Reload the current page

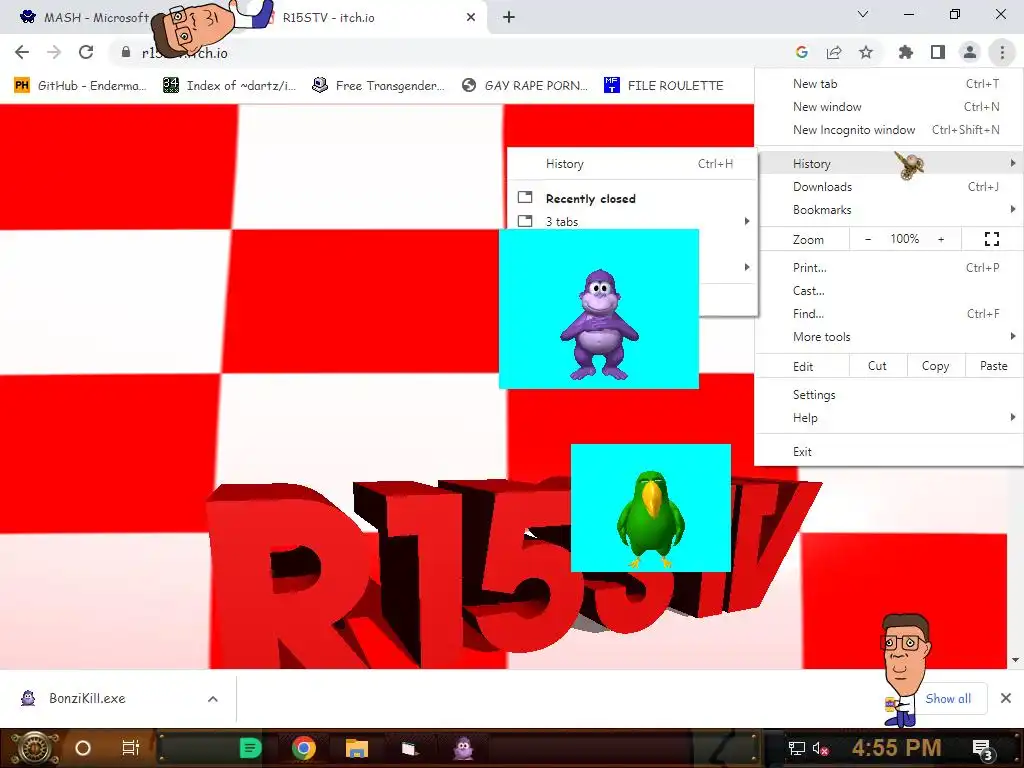(x=86, y=52)
